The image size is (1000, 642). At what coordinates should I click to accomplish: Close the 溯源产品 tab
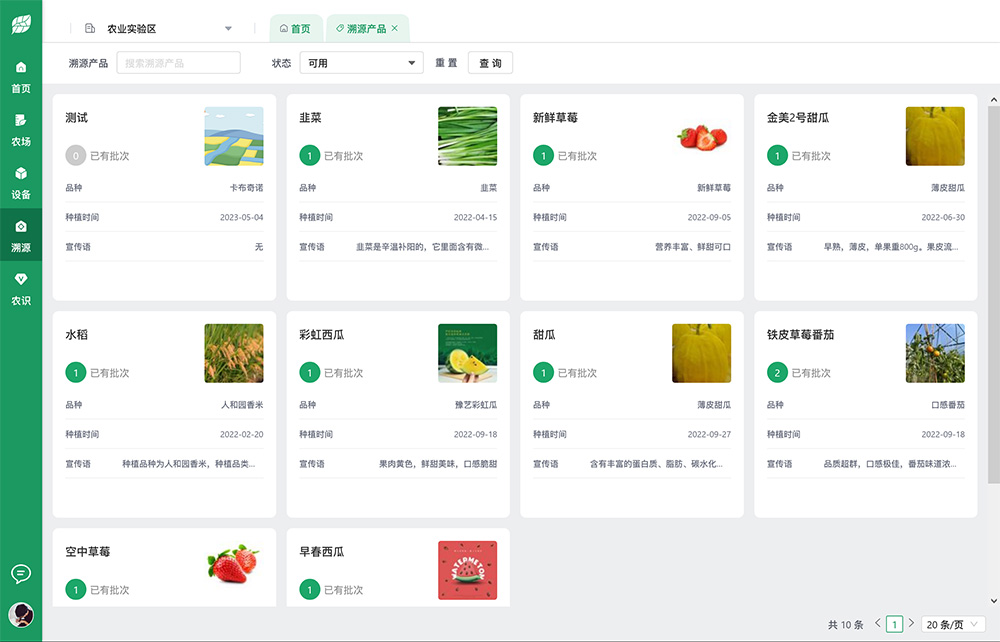pos(395,29)
